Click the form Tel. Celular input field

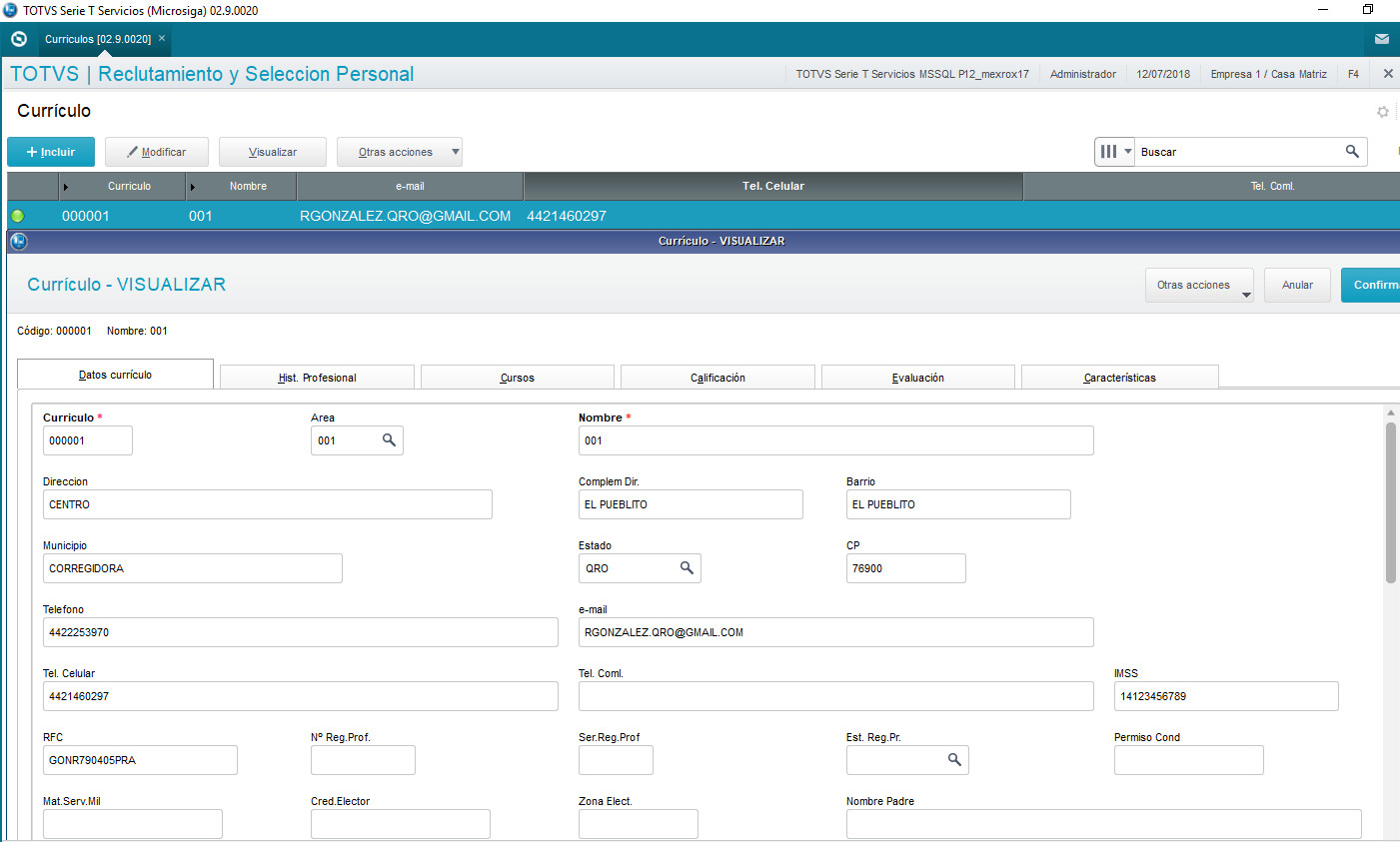[301, 696]
